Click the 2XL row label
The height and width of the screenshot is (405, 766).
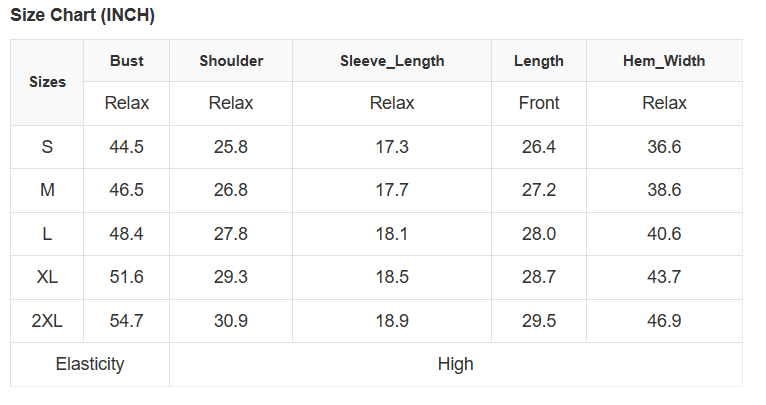(47, 321)
